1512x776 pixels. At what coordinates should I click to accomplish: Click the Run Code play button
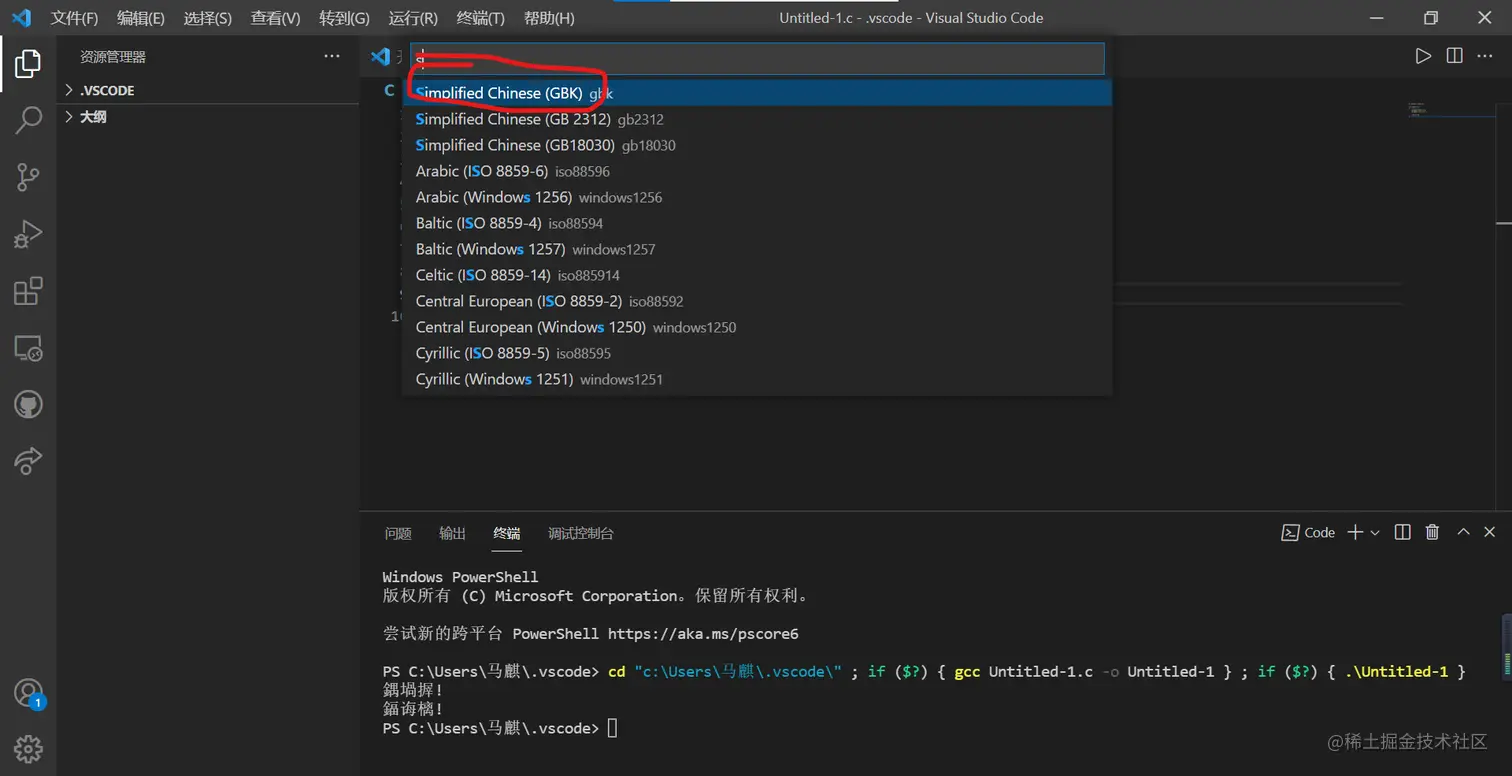(1423, 56)
